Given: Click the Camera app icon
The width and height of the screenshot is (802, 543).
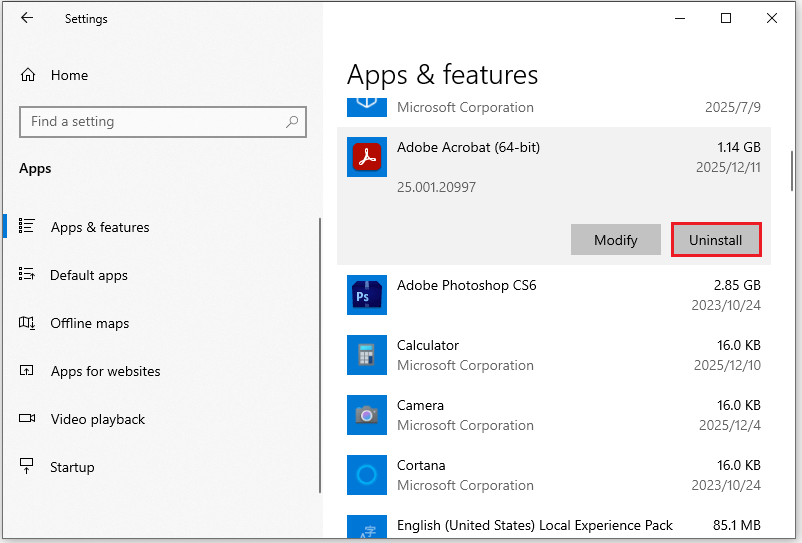Looking at the screenshot, I should [367, 415].
